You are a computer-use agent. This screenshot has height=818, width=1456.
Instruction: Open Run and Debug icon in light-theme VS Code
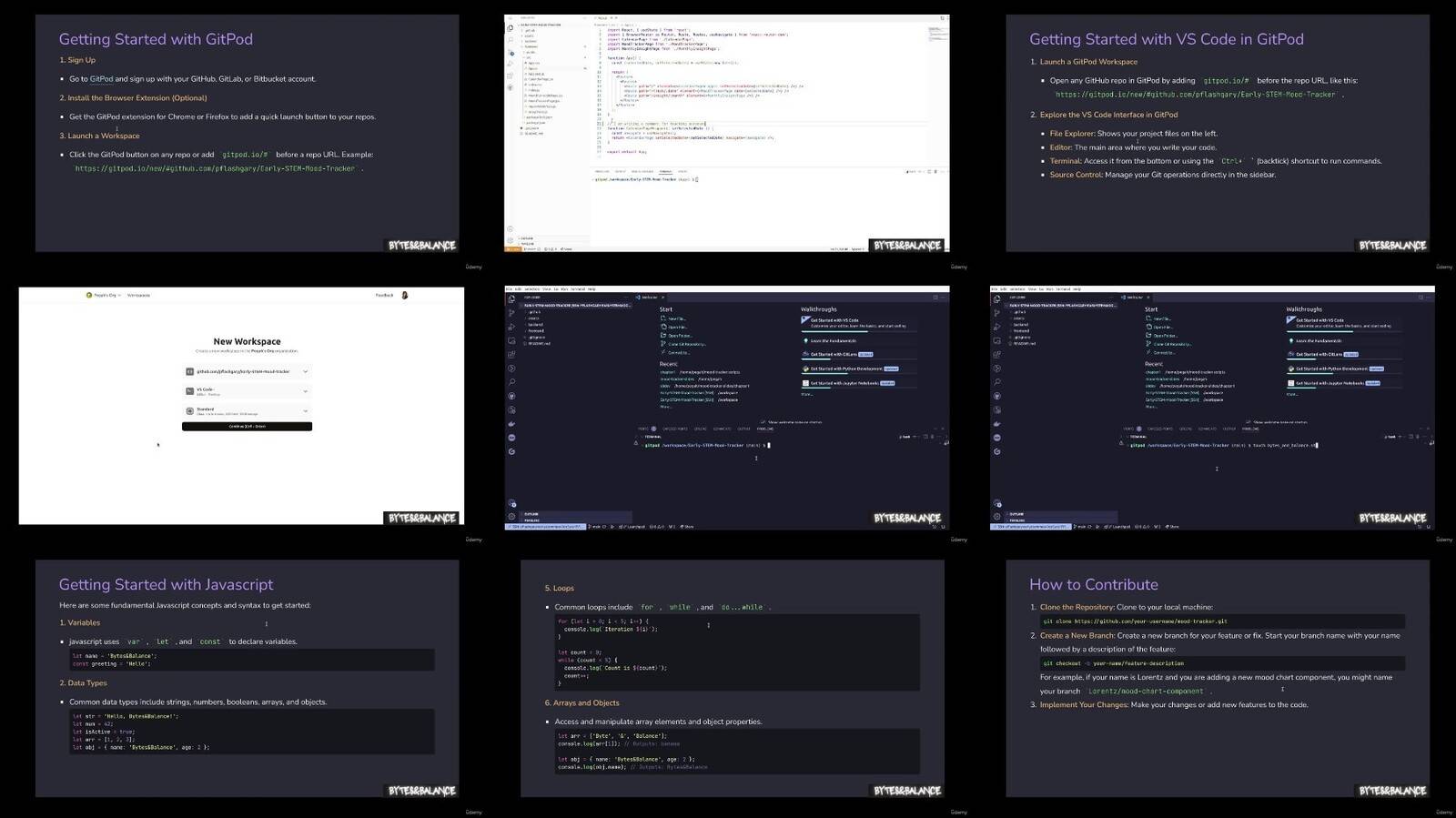(511, 64)
